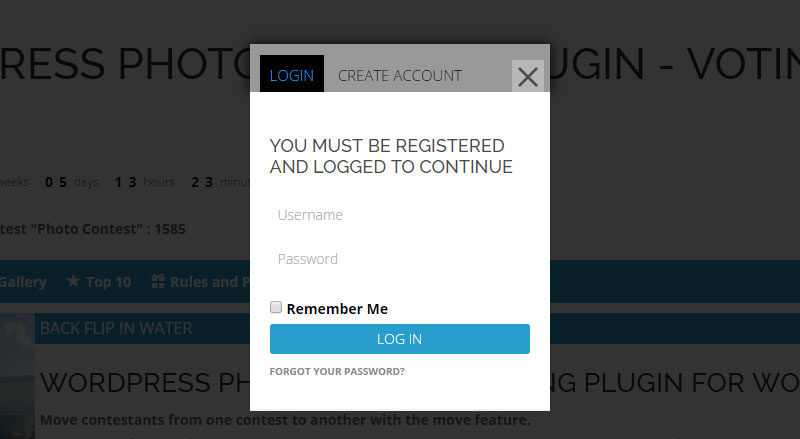This screenshot has width=800, height=439.
Task: Click the Username input field
Action: point(399,215)
